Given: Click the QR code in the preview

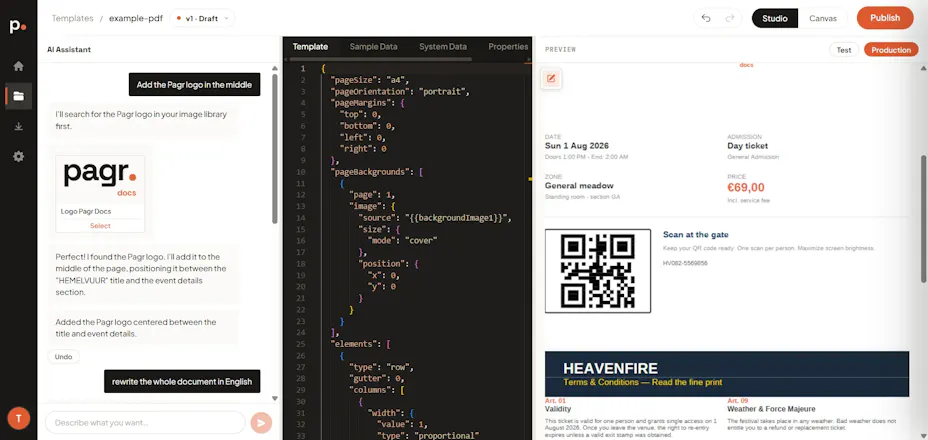Looking at the screenshot, I should [x=598, y=271].
